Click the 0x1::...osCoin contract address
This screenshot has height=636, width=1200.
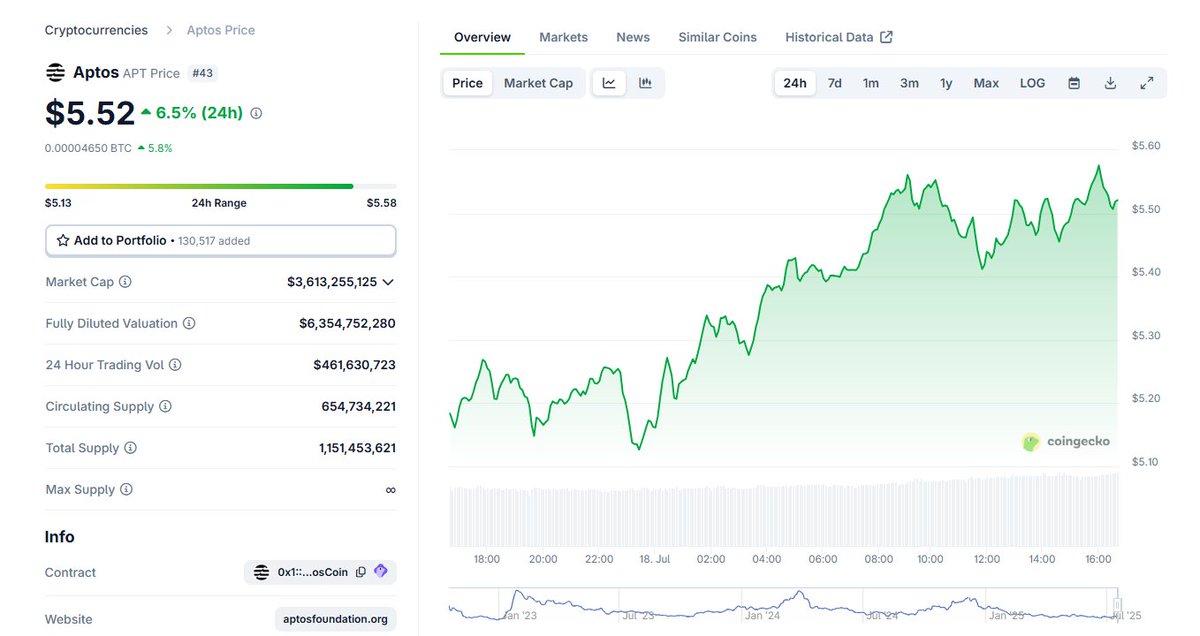click(313, 572)
